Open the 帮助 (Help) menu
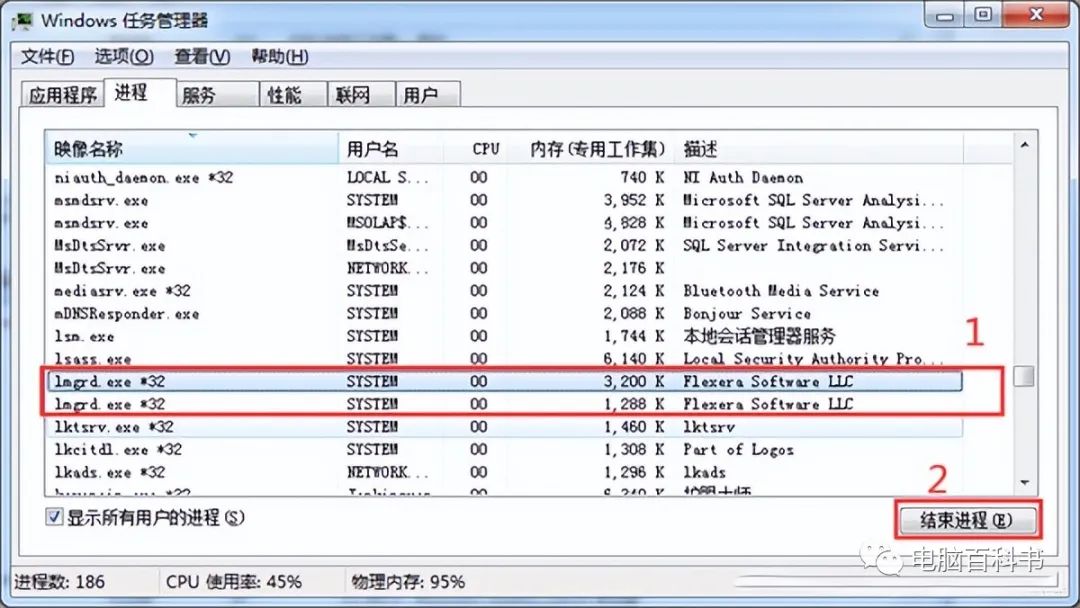Viewport: 1080px width, 608px height. (278, 57)
